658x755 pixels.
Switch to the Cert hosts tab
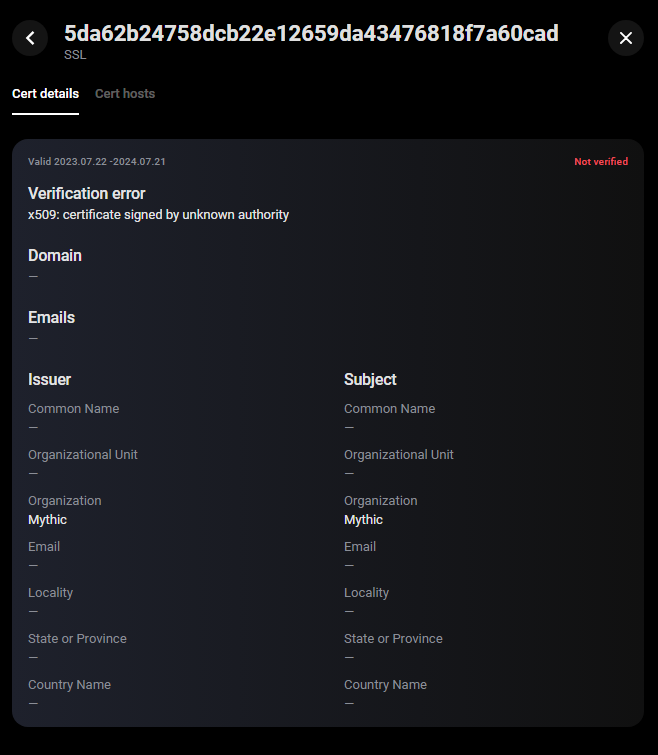pyautogui.click(x=125, y=94)
